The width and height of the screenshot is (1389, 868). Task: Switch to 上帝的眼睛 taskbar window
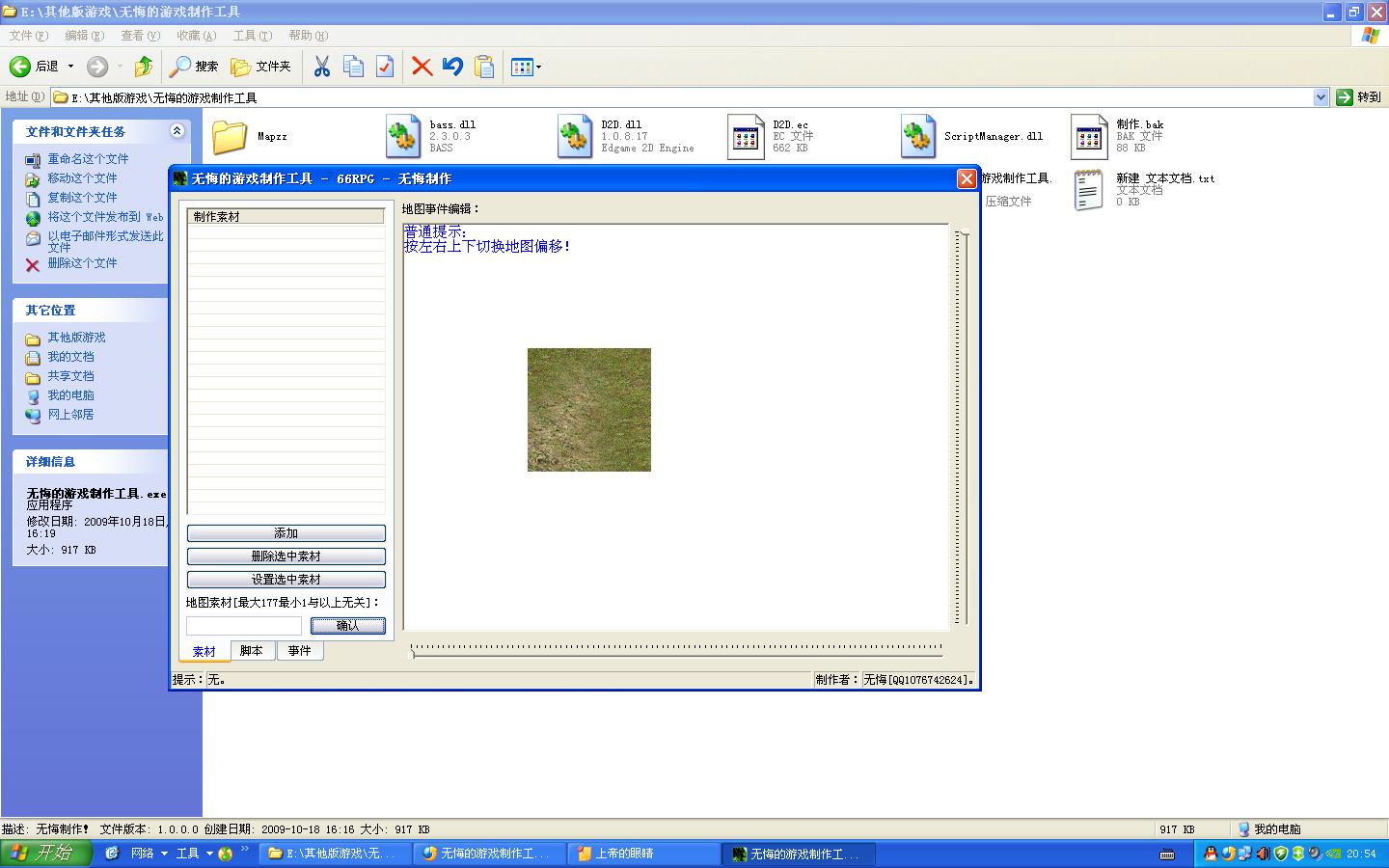point(643,854)
